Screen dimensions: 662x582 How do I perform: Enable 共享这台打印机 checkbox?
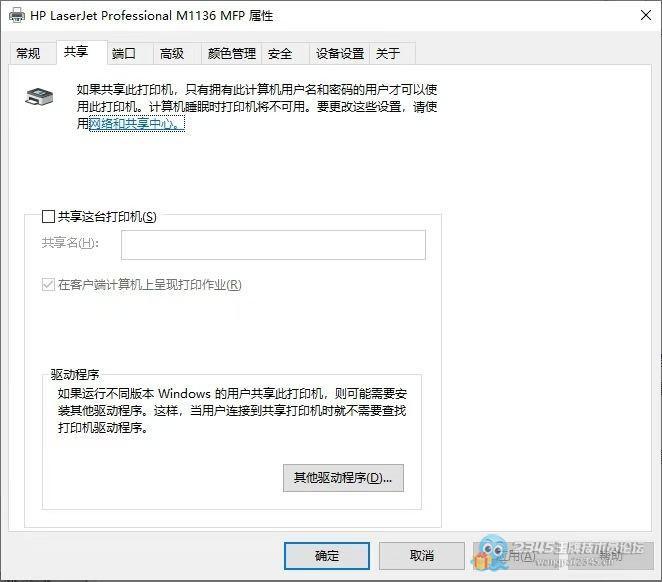point(48,217)
